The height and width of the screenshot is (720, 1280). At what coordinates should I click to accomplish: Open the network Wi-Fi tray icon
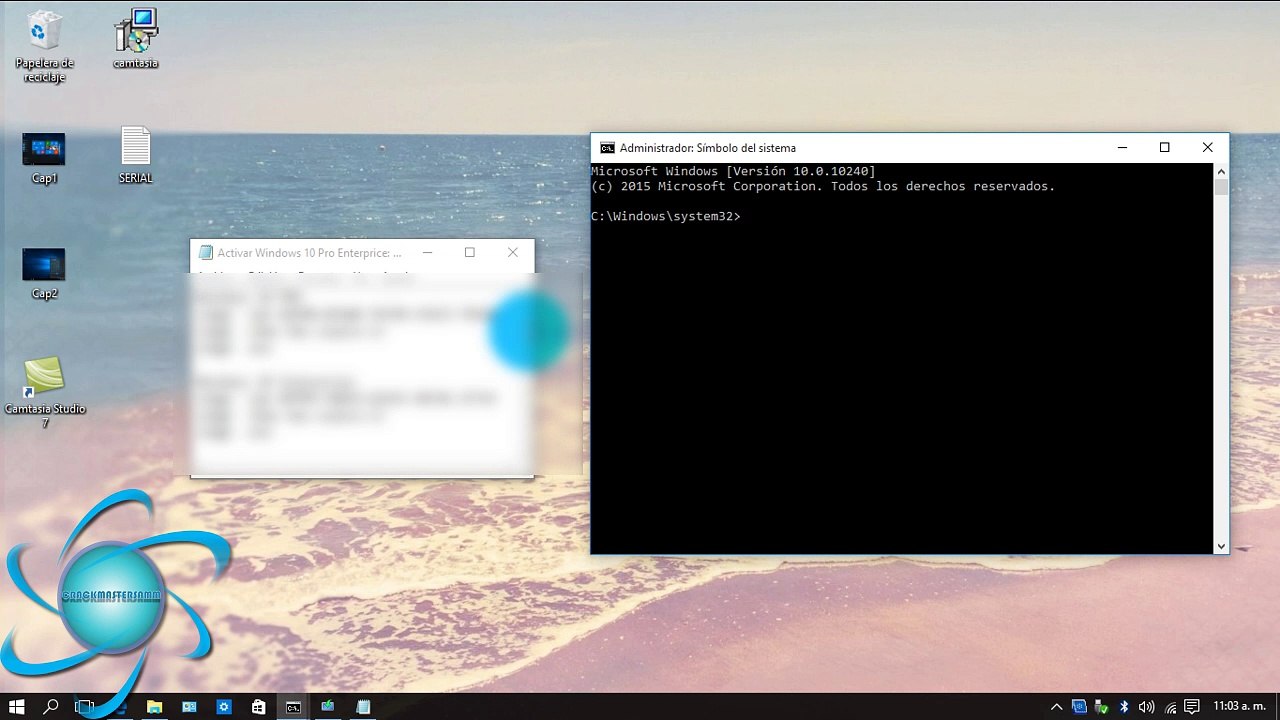click(1168, 707)
